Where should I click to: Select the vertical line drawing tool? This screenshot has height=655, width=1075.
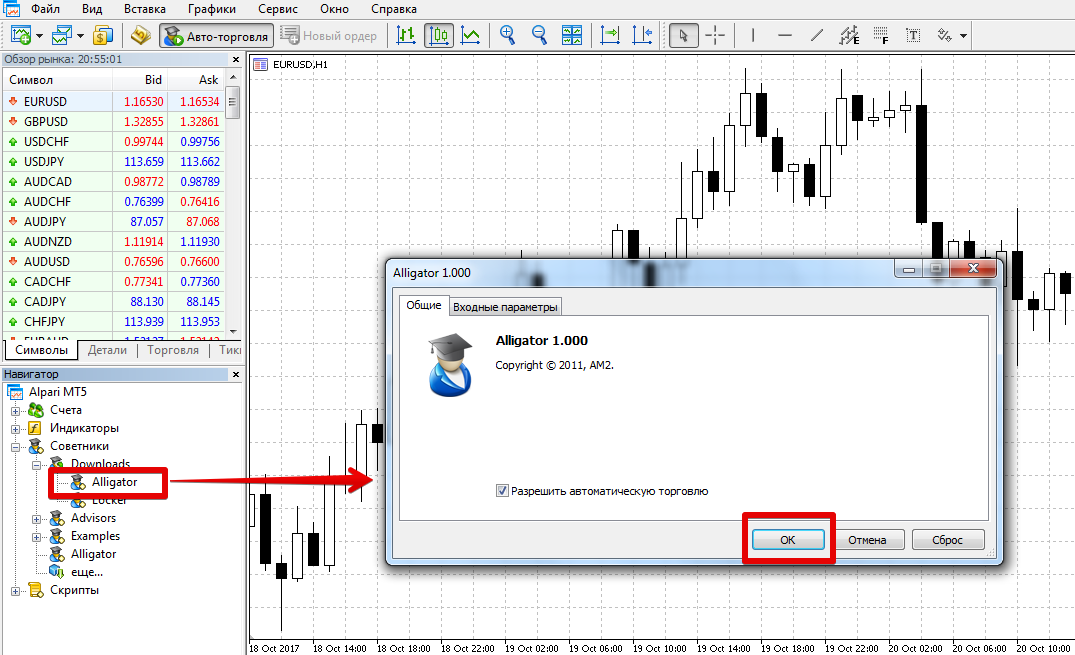(x=753, y=36)
